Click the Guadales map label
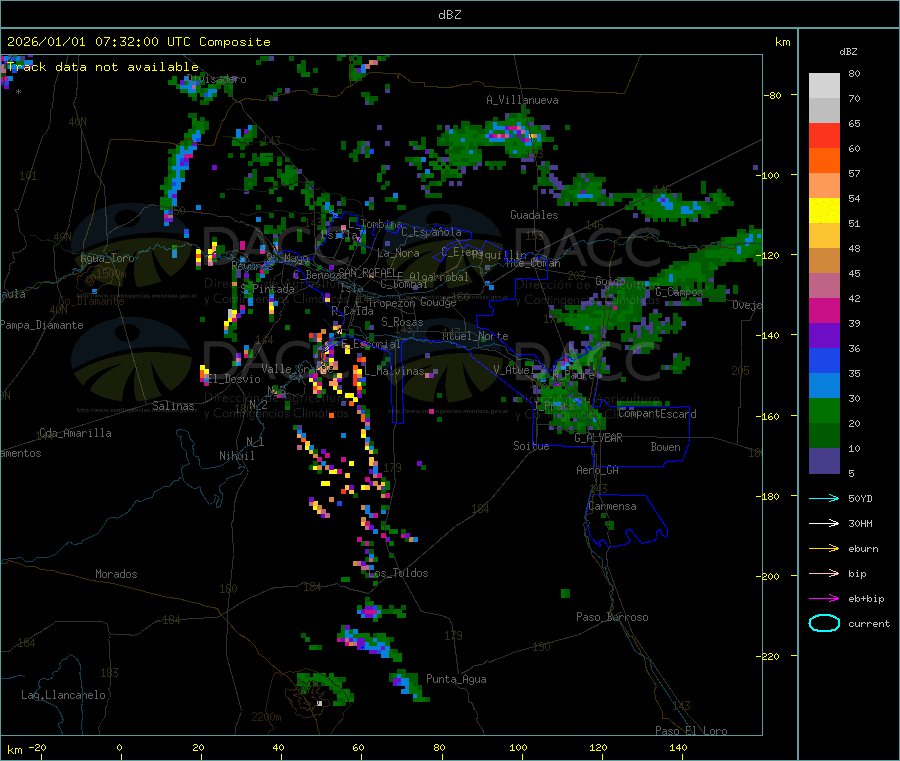The image size is (900, 761). pos(534,215)
